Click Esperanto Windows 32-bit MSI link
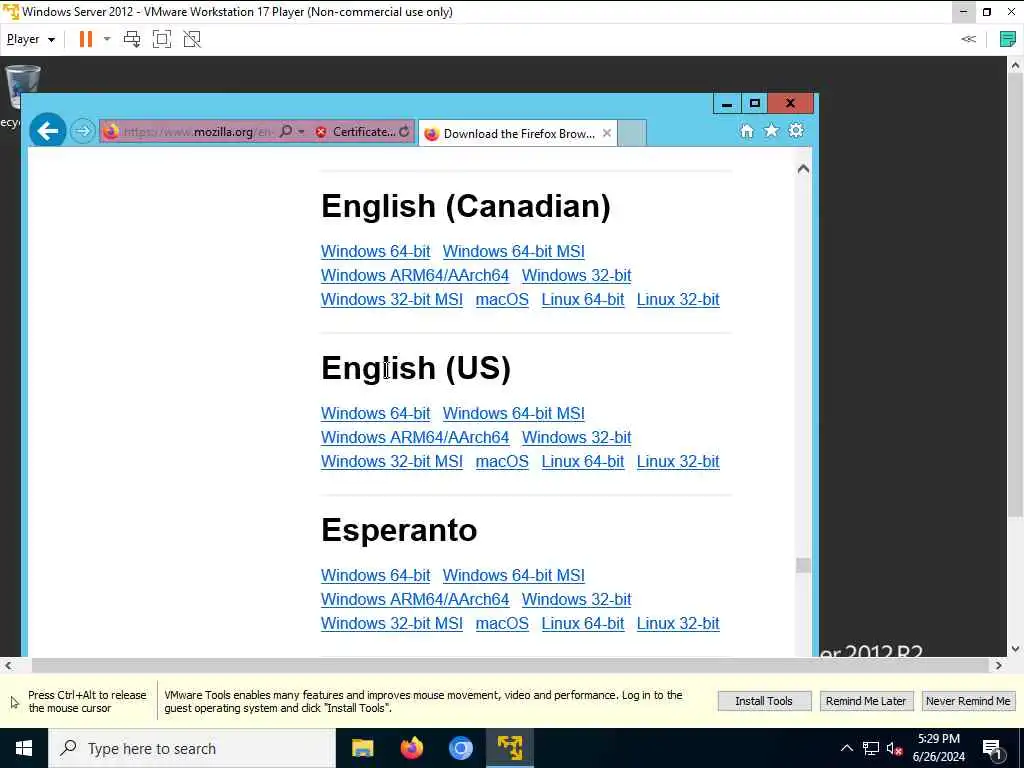 392,624
